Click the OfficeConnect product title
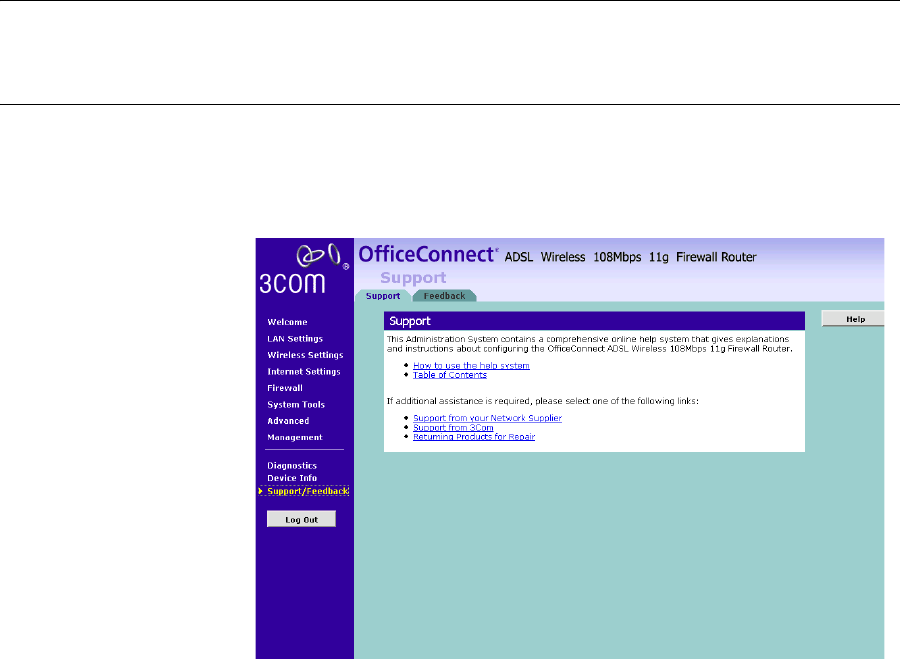Image resolution: width=900 pixels, height=659 pixels. [428, 254]
